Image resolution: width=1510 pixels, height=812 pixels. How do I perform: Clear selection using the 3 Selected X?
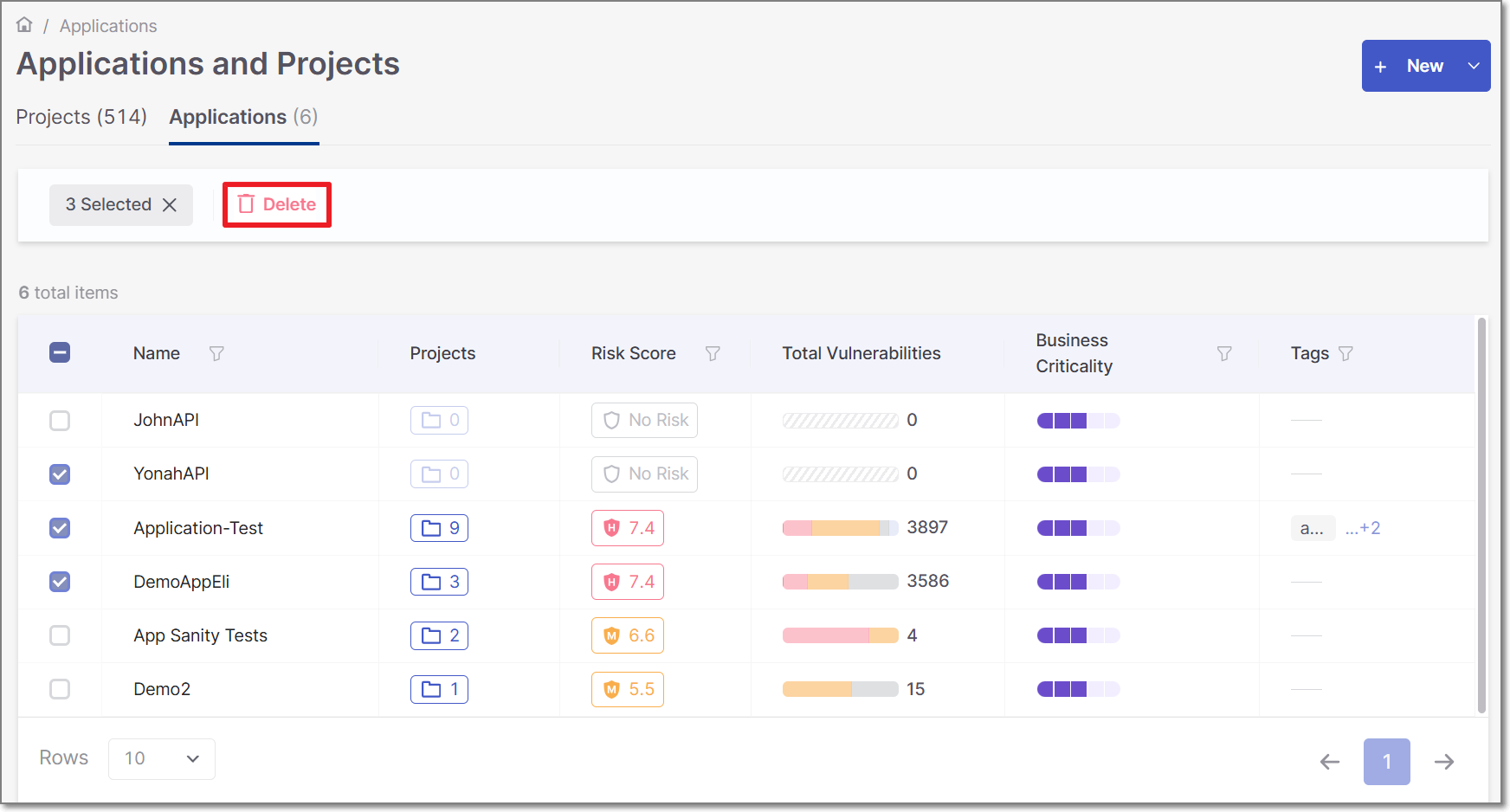(x=170, y=205)
